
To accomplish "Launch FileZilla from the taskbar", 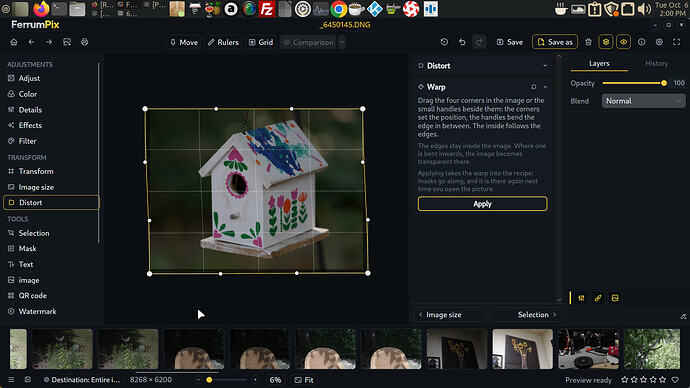I will [x=267, y=9].
